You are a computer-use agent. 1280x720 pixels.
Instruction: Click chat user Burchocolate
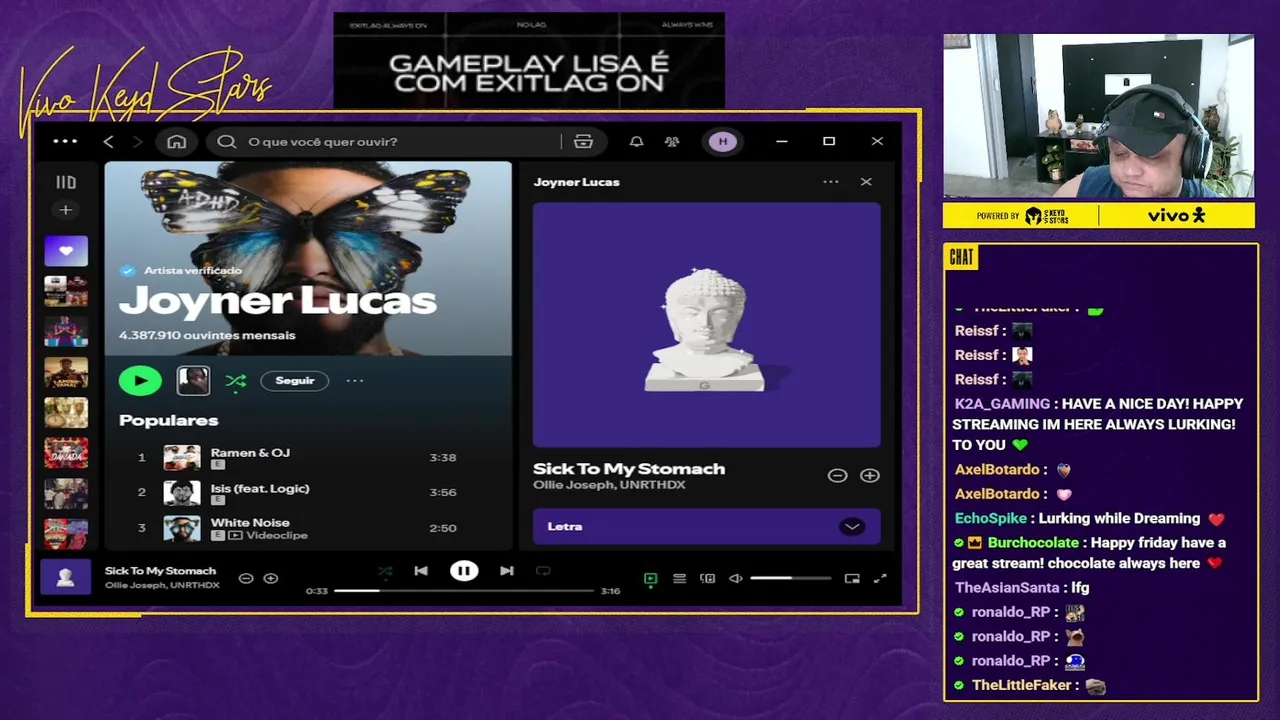(1033, 543)
